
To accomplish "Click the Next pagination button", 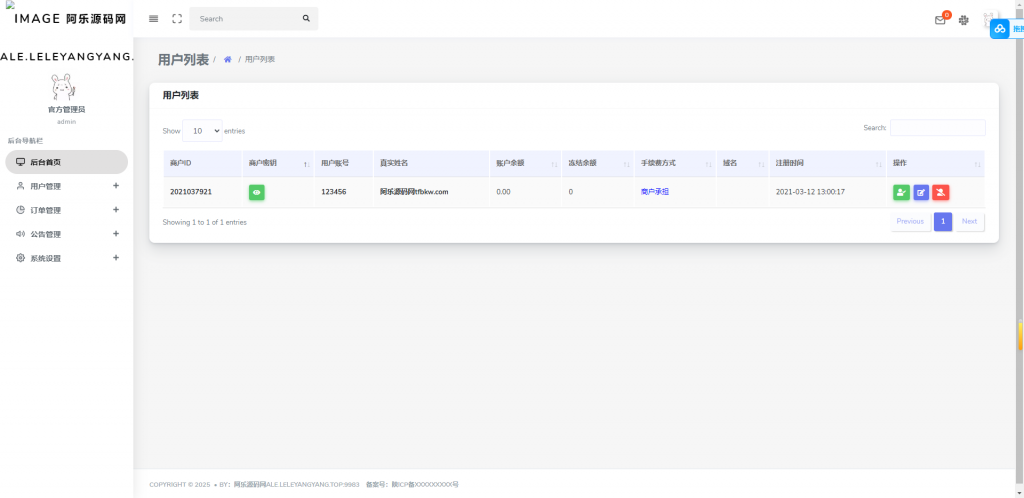I will tap(969, 221).
